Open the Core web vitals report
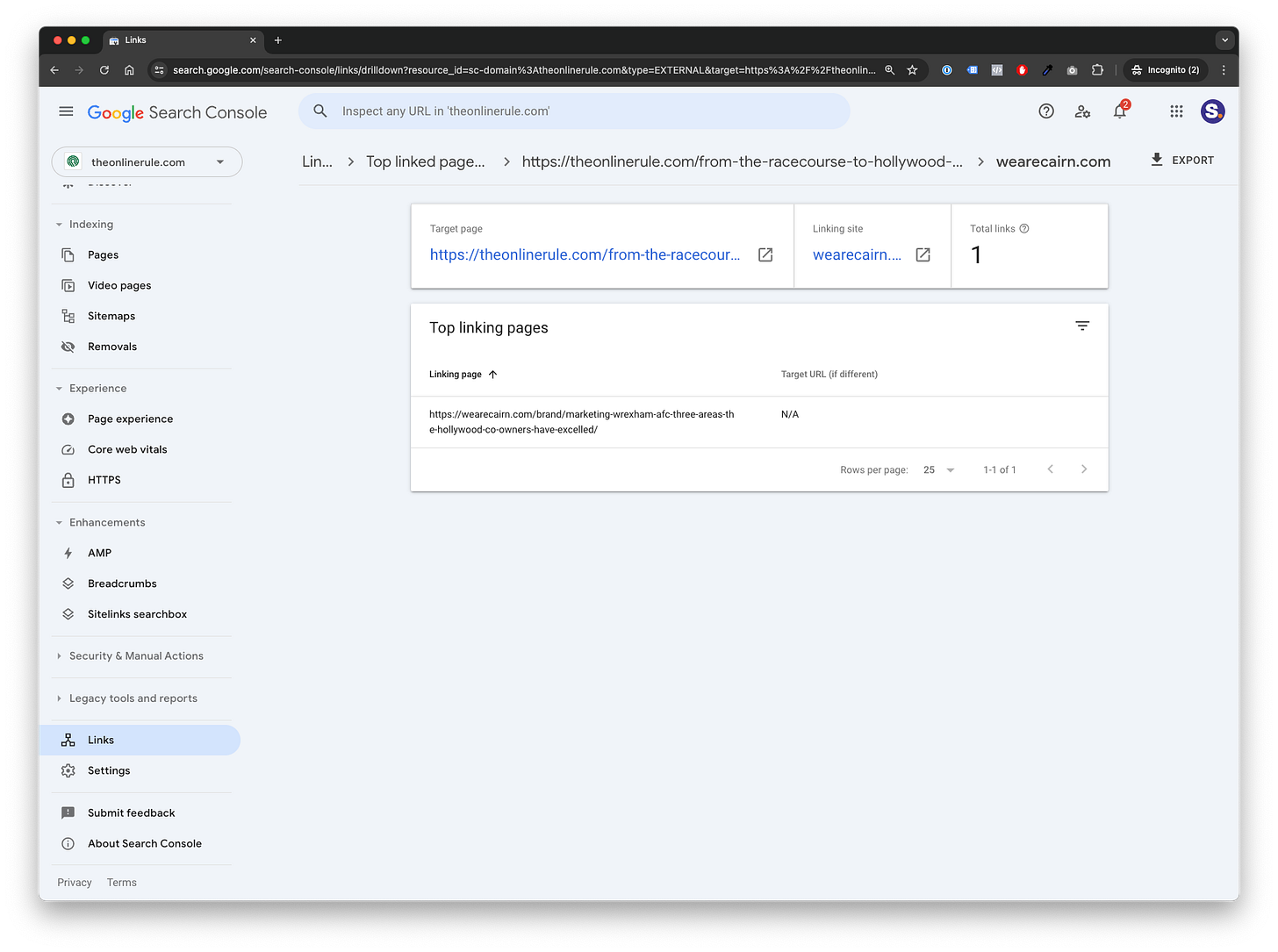 (127, 450)
